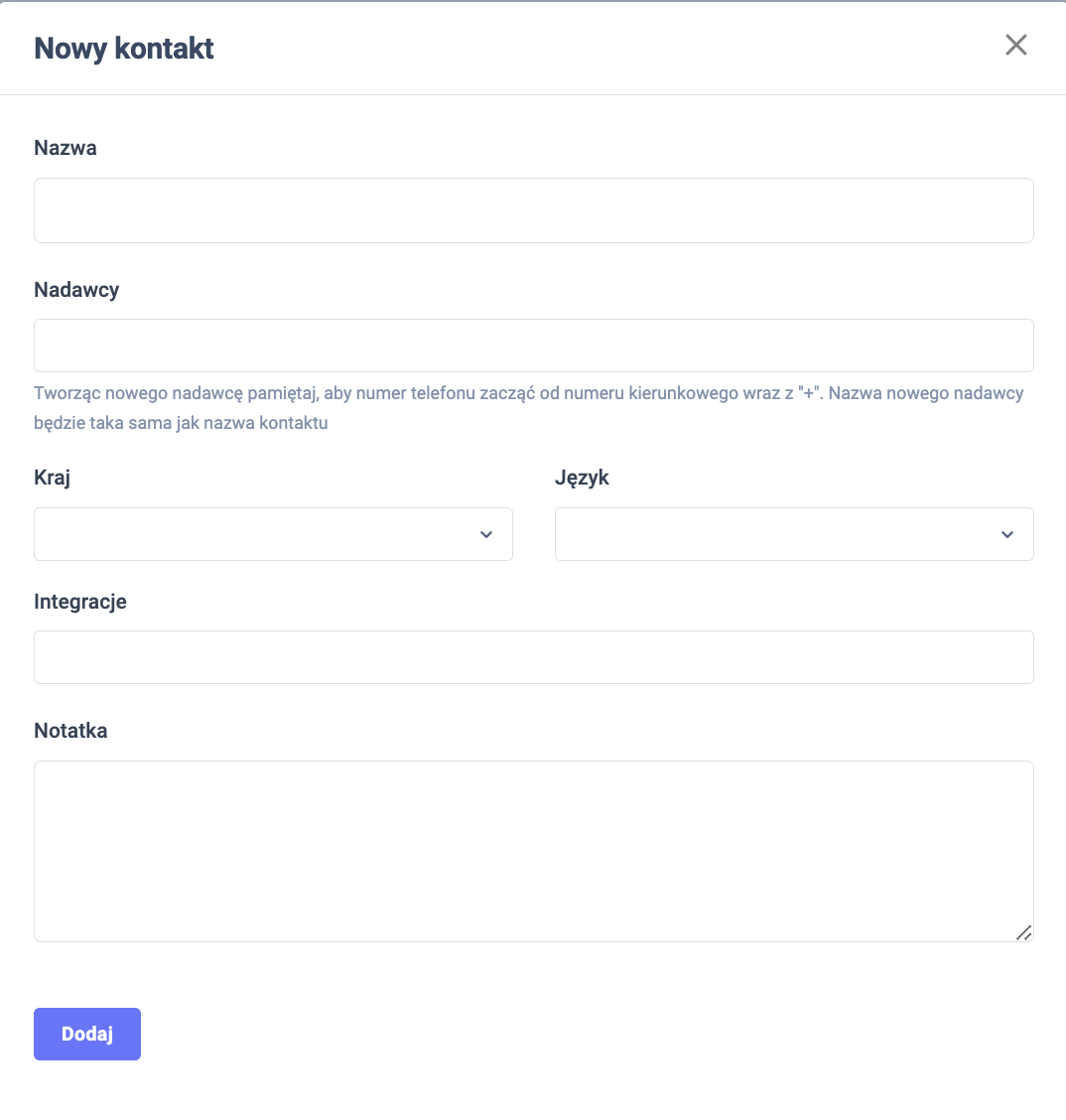Click the Nadawcy field label

[76, 290]
